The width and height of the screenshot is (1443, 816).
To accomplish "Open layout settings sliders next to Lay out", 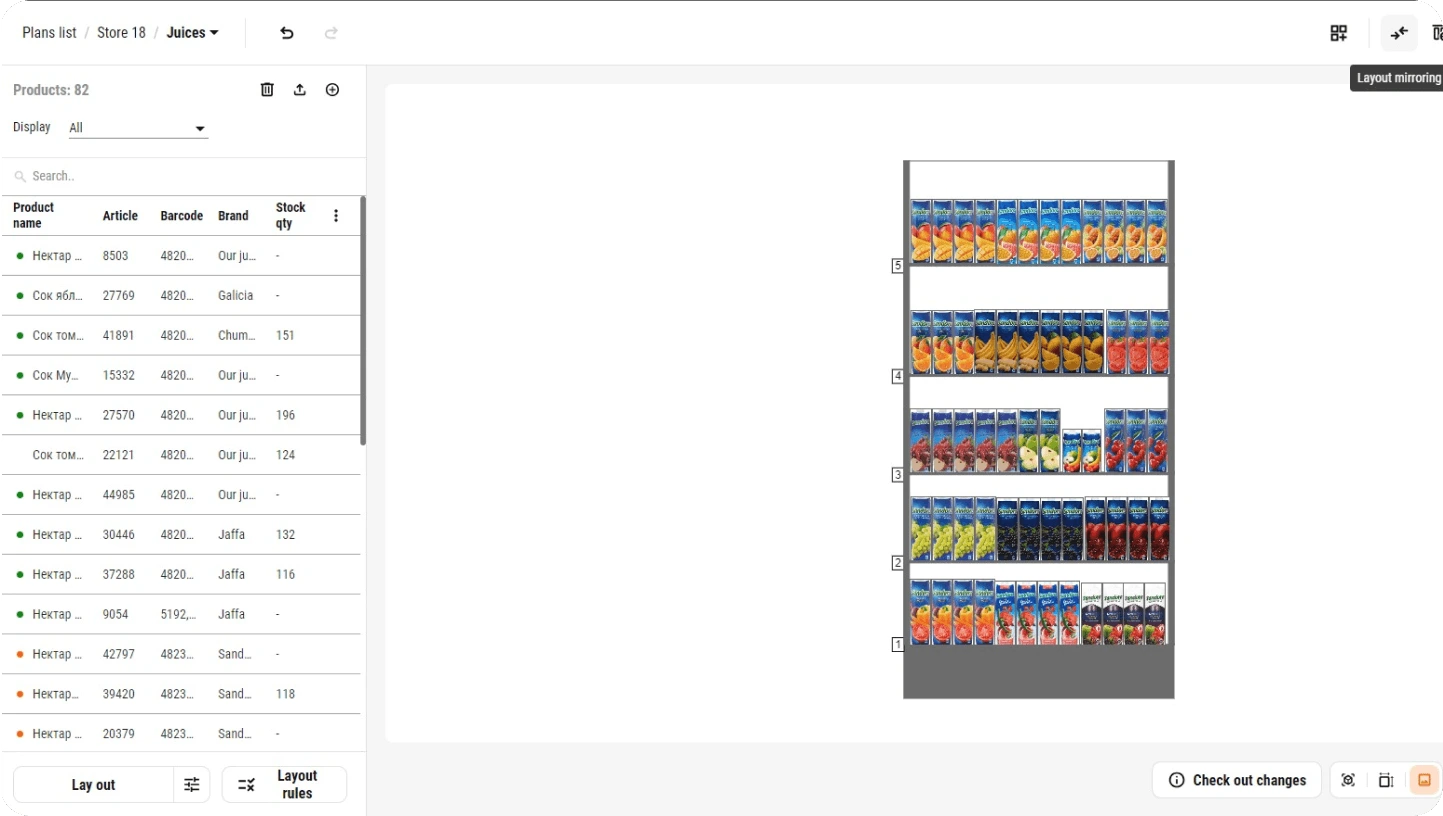I will pos(192,785).
